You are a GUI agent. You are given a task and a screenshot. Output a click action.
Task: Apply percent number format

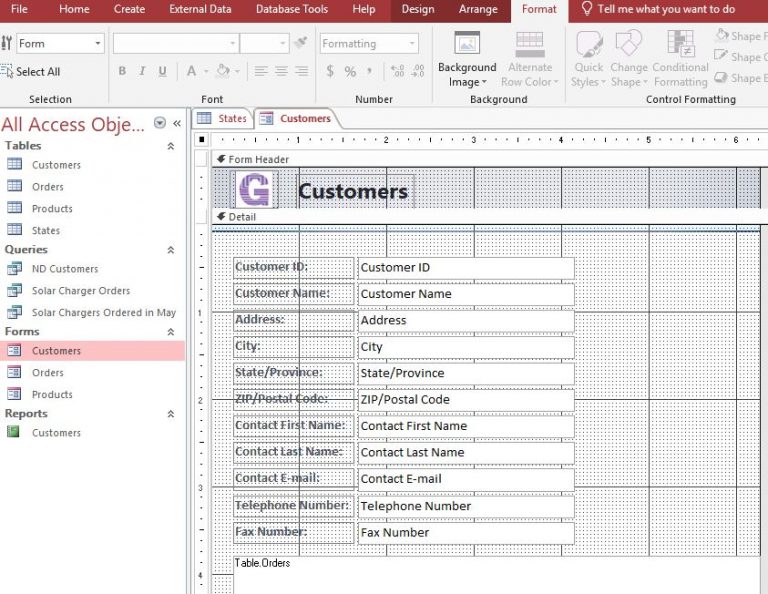[350, 71]
